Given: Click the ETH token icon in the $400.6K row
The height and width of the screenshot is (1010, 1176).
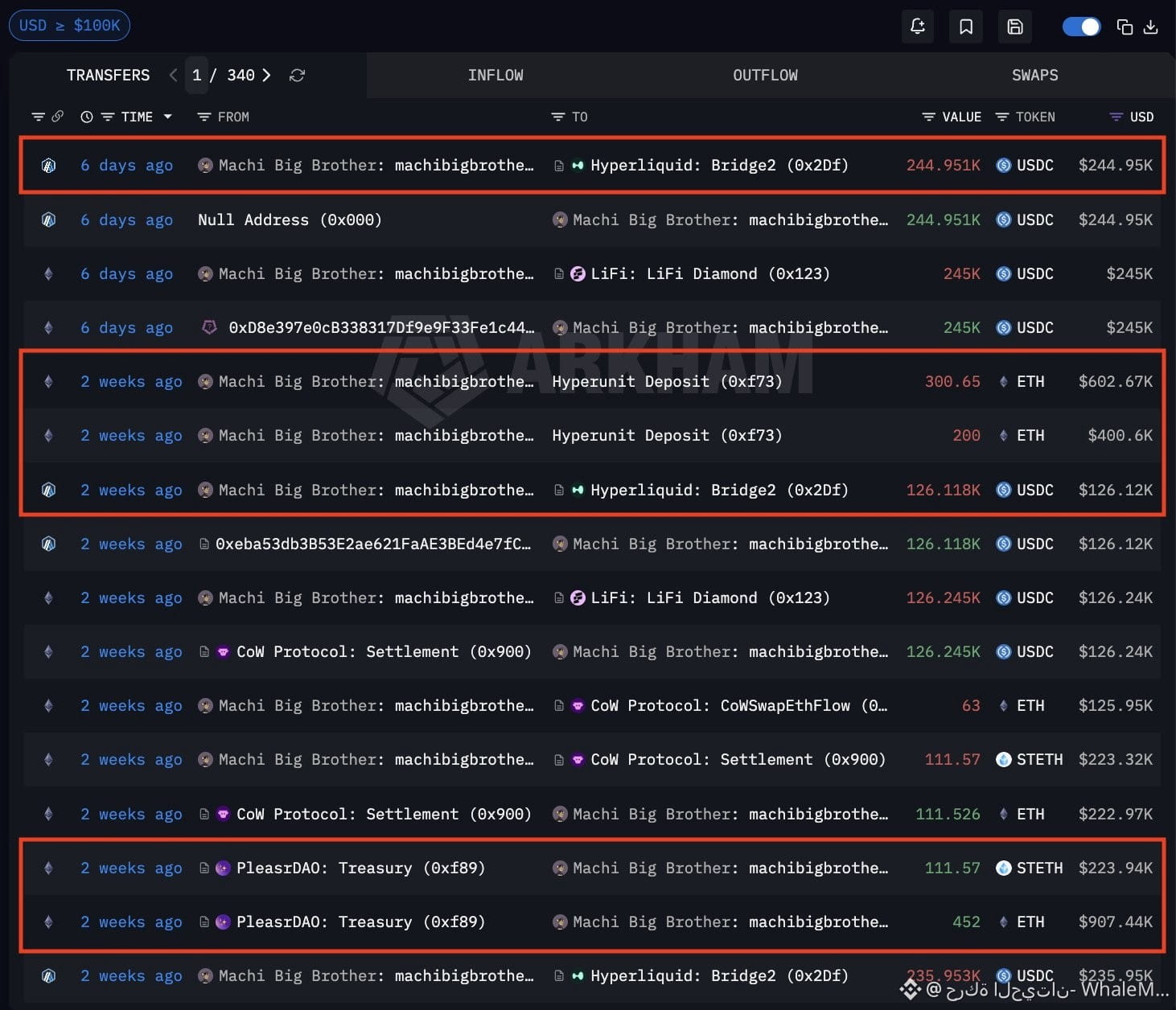Looking at the screenshot, I should tap(1004, 435).
